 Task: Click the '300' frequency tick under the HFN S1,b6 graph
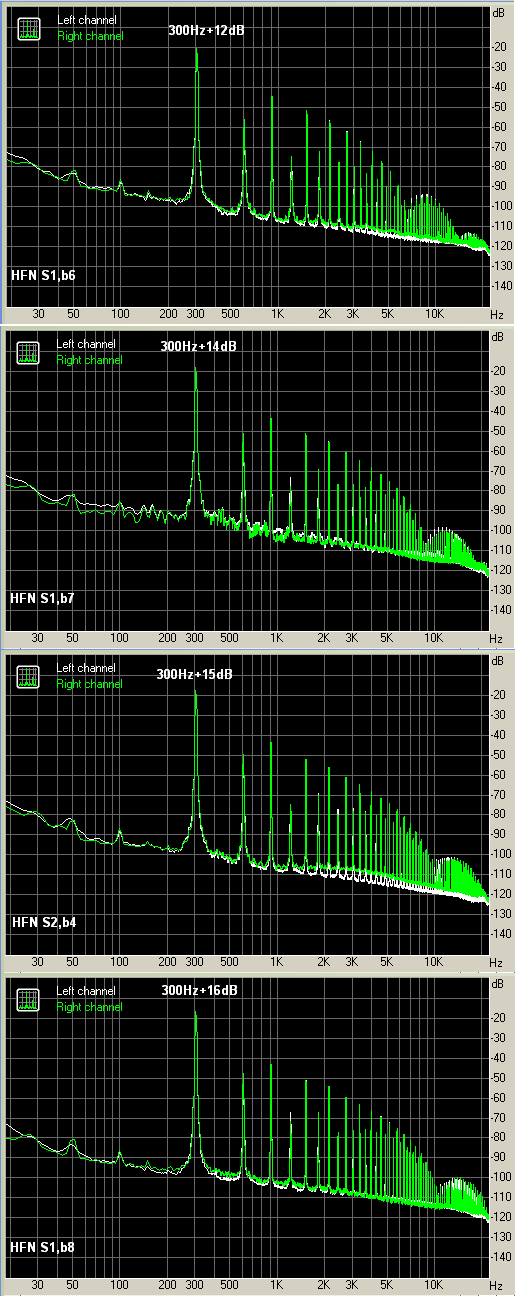pyautogui.click(x=196, y=314)
